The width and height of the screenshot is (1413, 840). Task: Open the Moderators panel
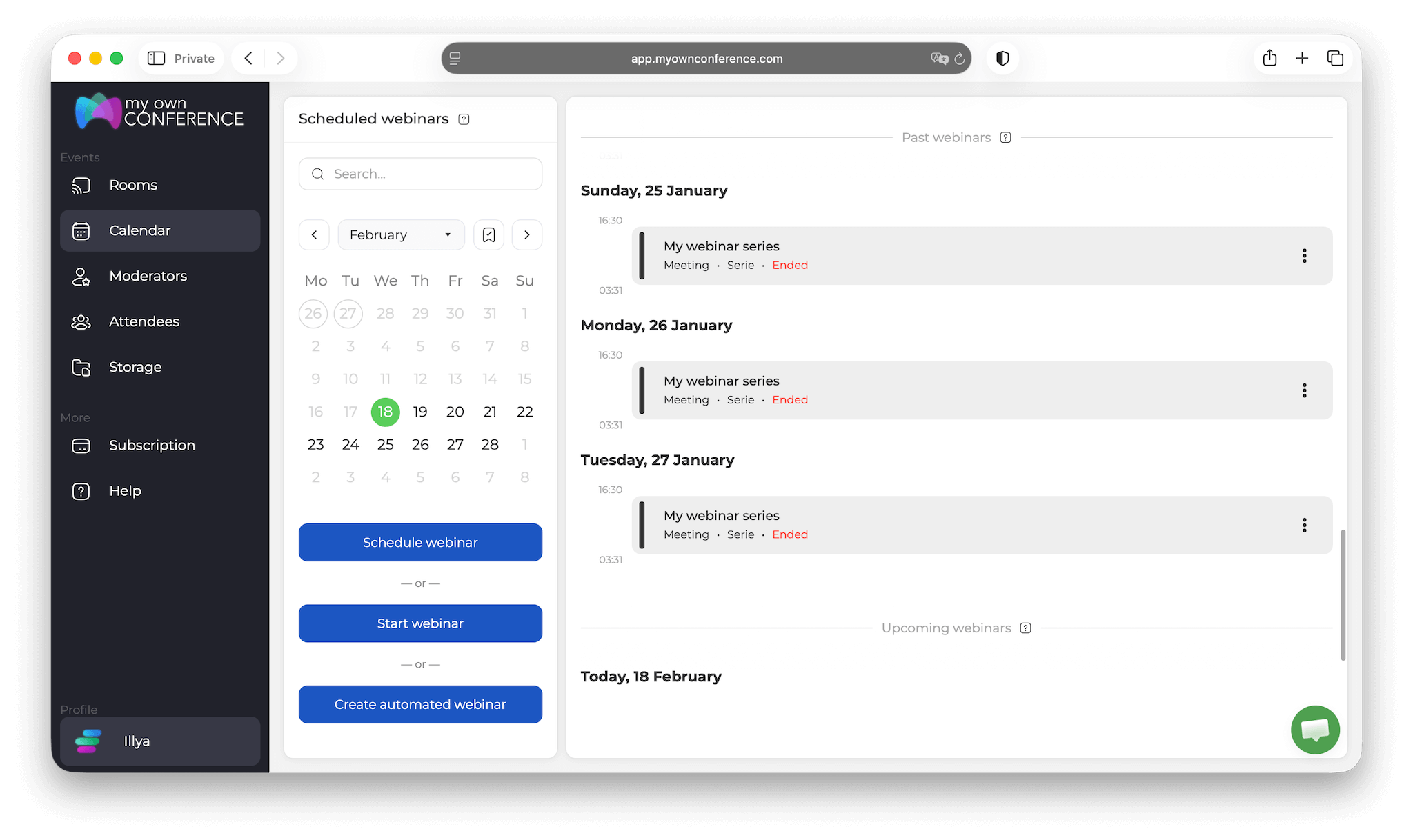click(148, 276)
